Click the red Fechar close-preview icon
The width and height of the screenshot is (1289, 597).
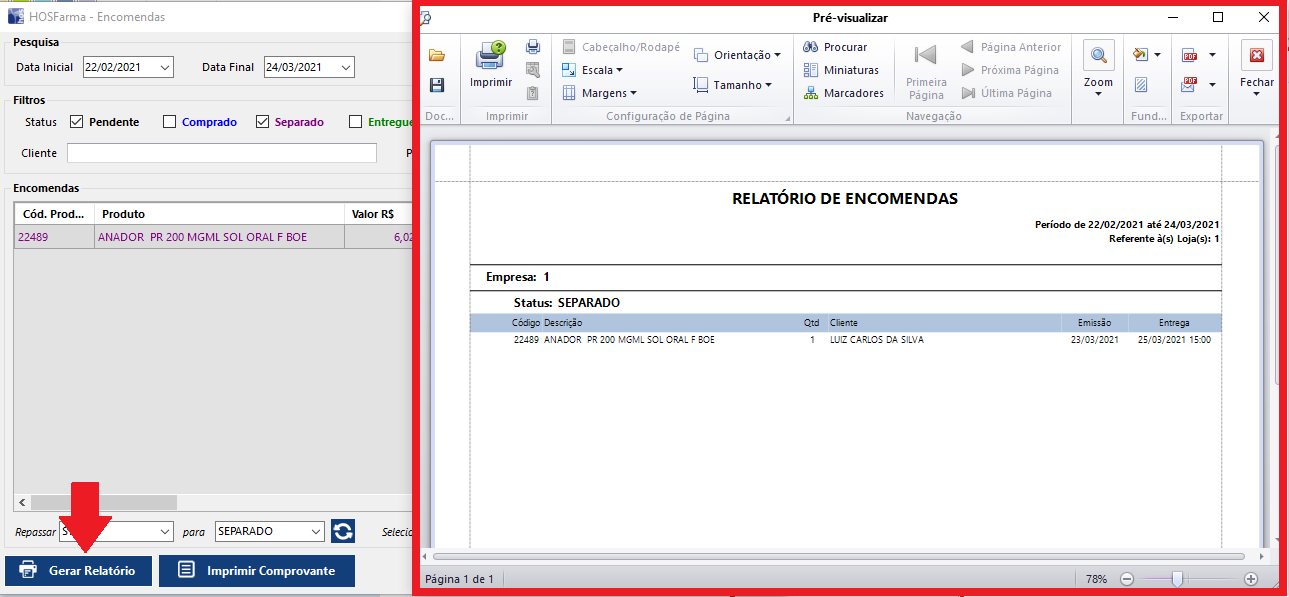pyautogui.click(x=1257, y=56)
